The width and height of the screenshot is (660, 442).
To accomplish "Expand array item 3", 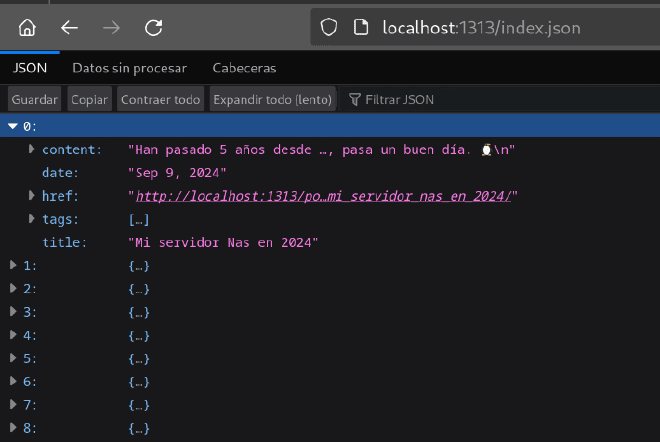I will 13,312.
